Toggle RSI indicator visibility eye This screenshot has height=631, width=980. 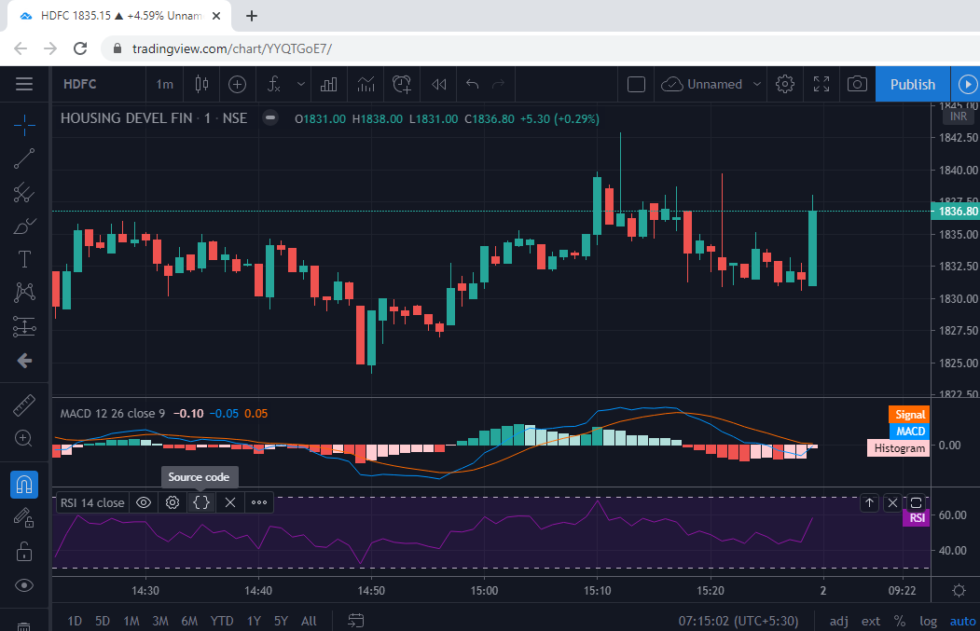[144, 502]
